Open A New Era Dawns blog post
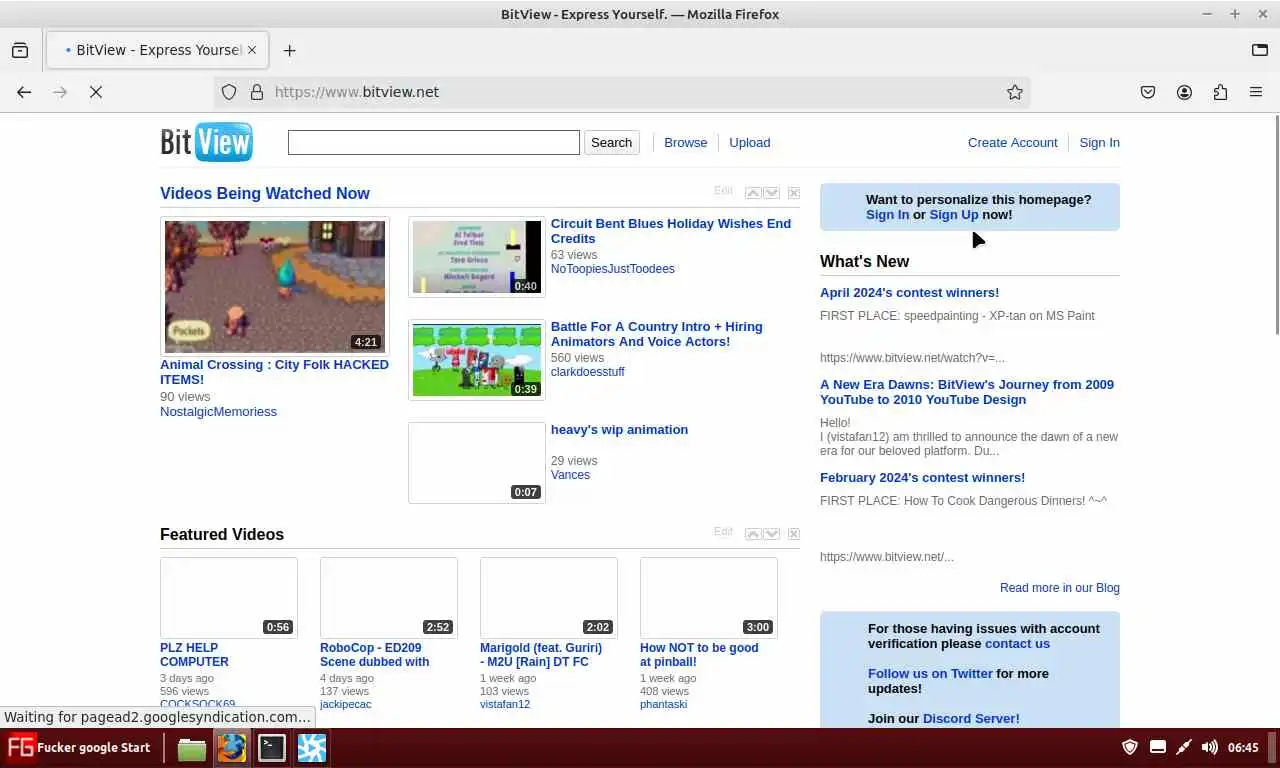This screenshot has width=1280, height=768. [x=967, y=392]
